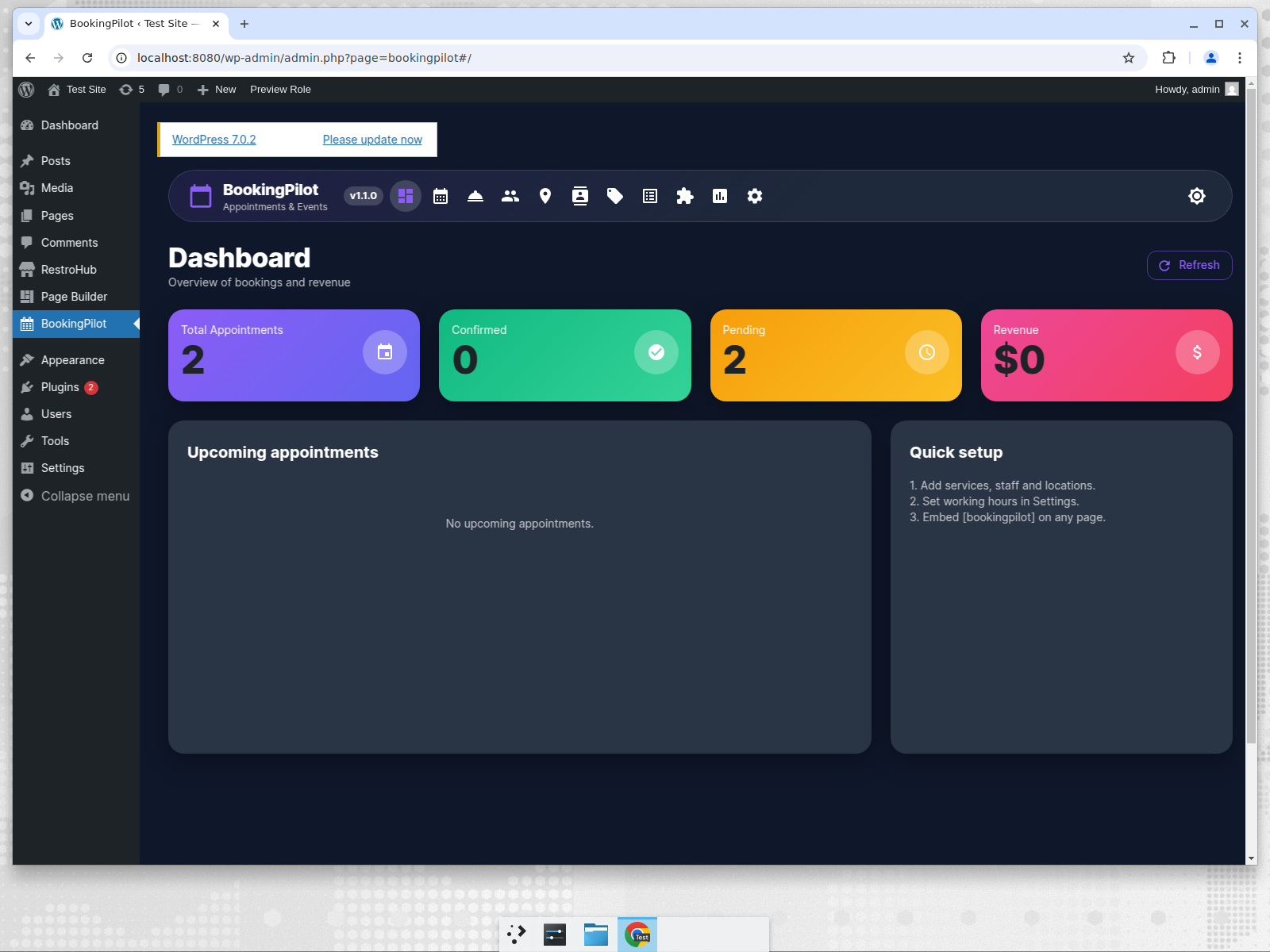
Task: Open the extensions puzzle icon in BookingPilot toolbar
Action: [x=685, y=196]
